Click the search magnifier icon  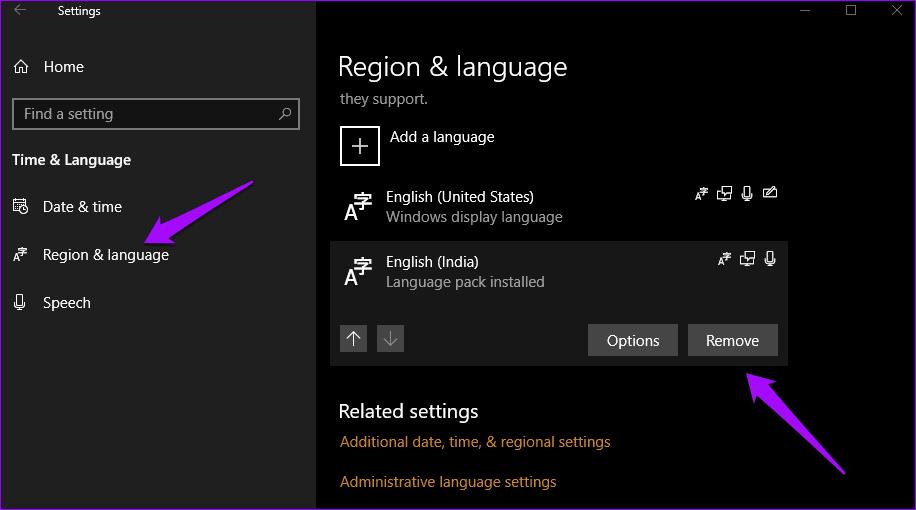pos(286,114)
